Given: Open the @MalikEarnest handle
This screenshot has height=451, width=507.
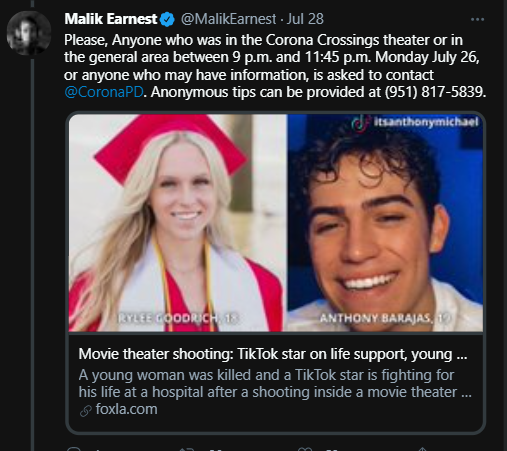Looking at the screenshot, I should (228, 19).
